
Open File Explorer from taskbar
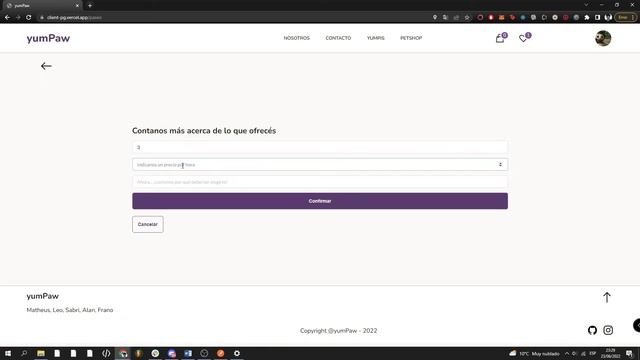[41, 353]
